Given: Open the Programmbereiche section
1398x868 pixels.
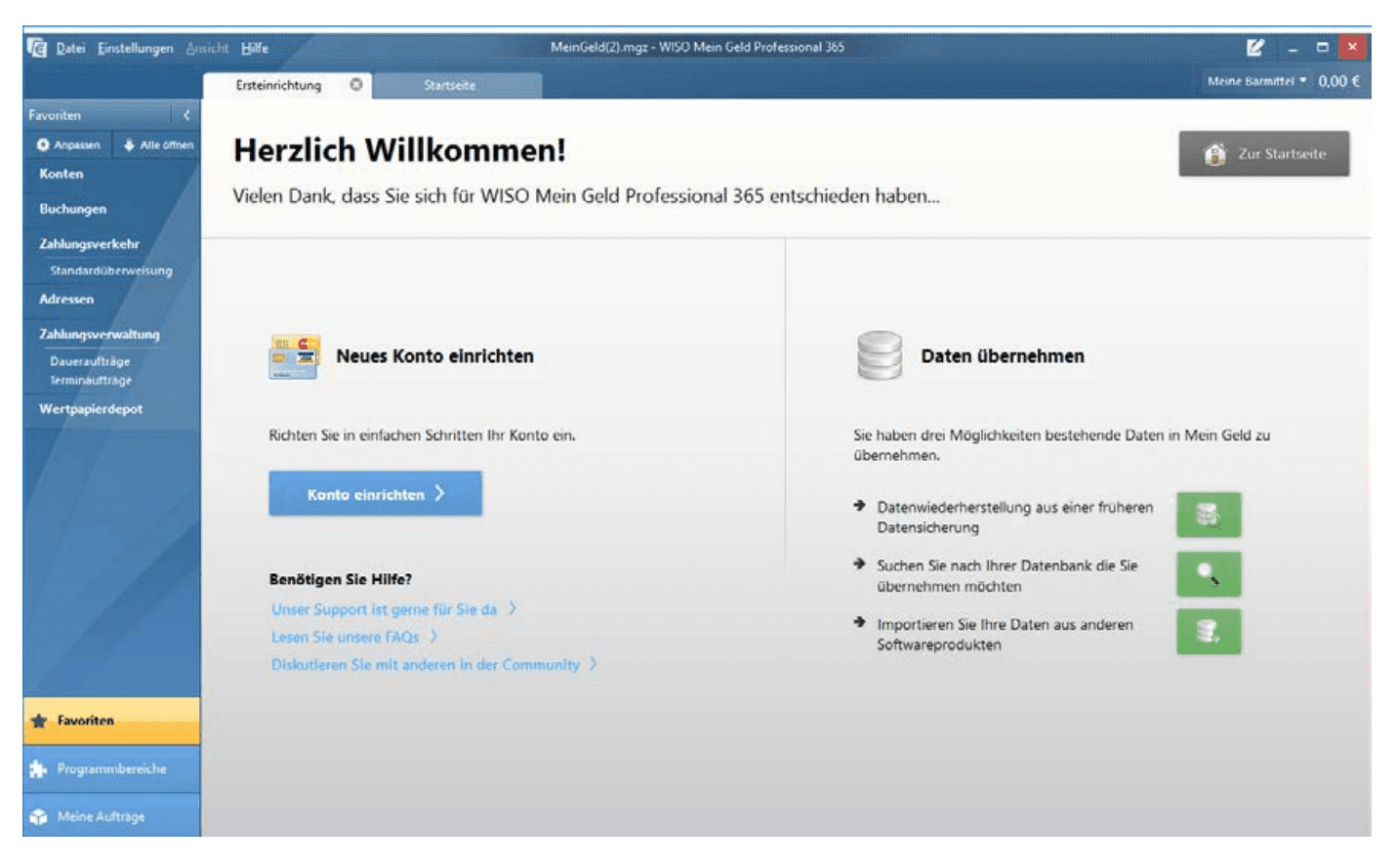Looking at the screenshot, I should point(111,769).
